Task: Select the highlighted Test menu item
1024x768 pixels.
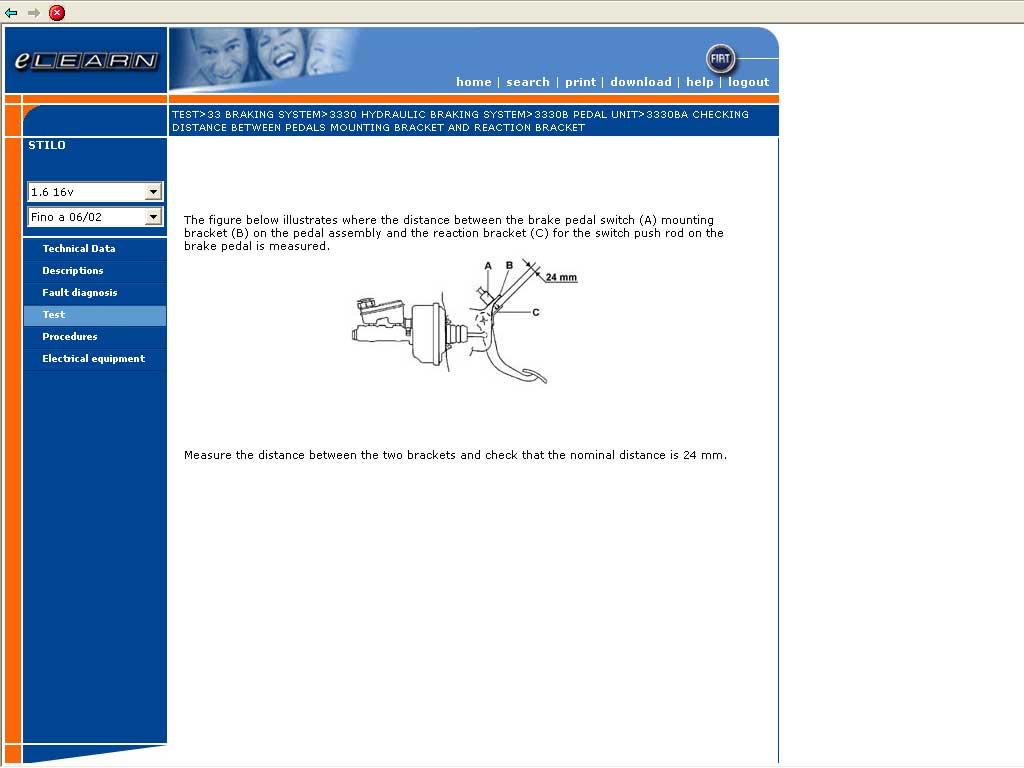Action: click(95, 315)
